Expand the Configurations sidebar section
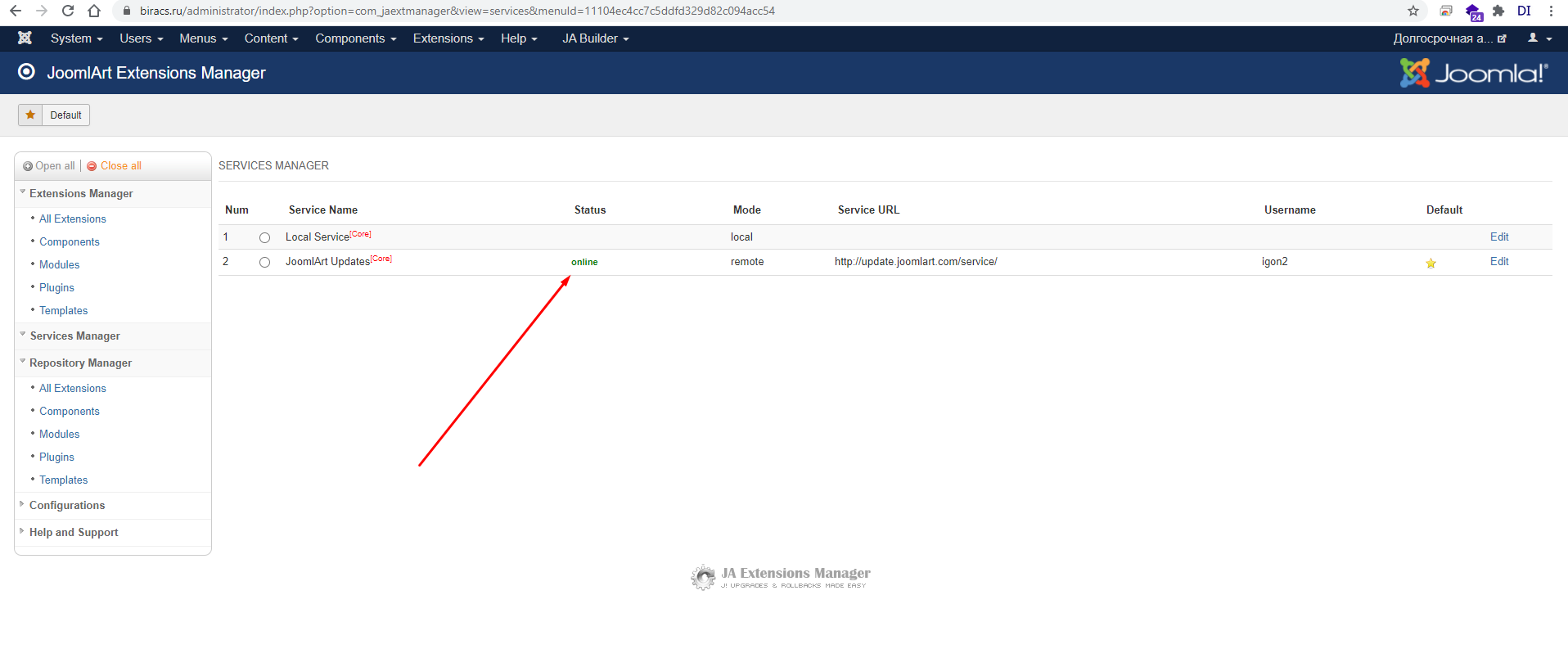The image size is (1568, 667). [113, 506]
